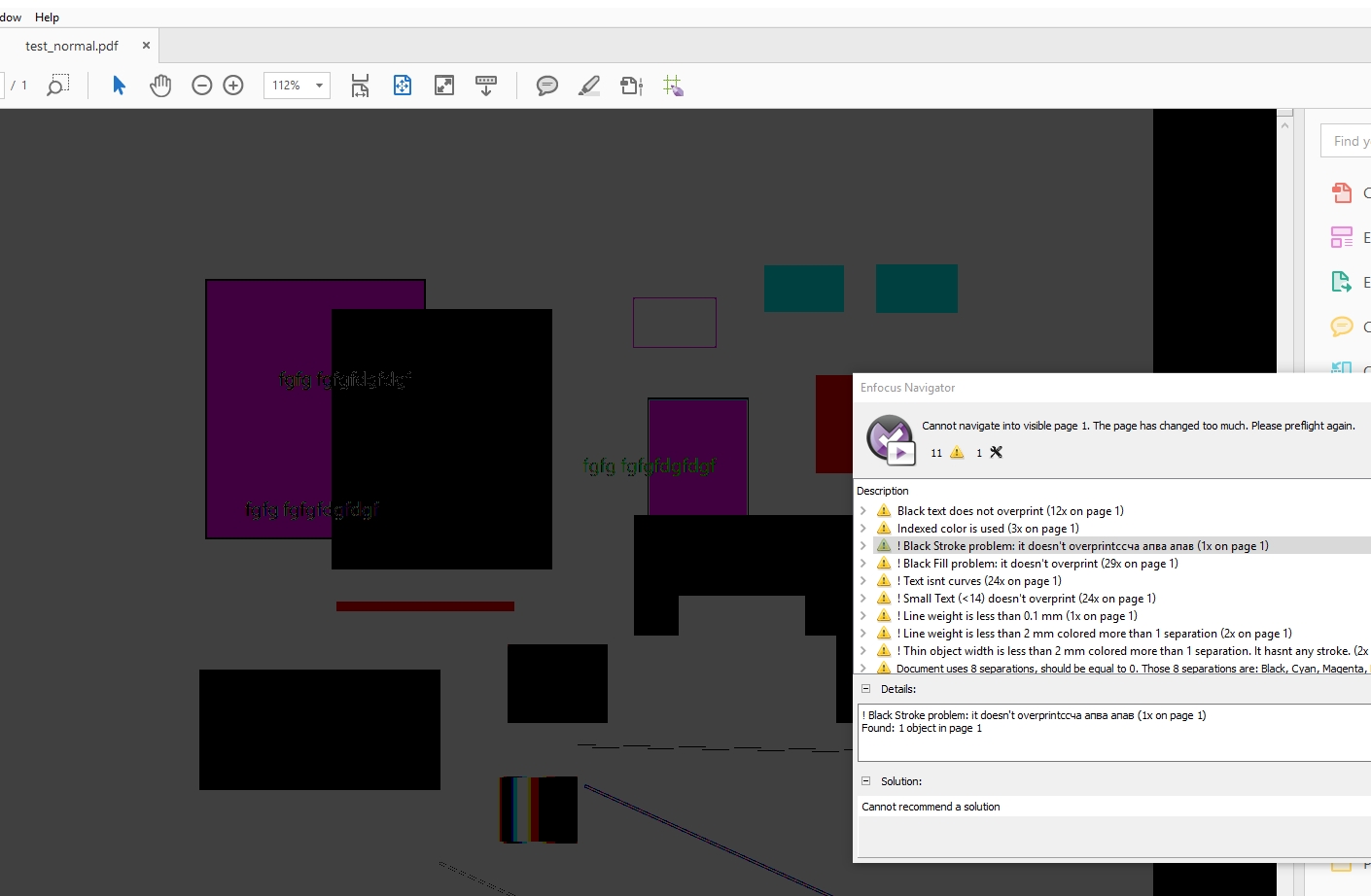Select 'Small Text (<14) doesn't overprint' issue
The height and width of the screenshot is (896, 1371).
(x=1026, y=599)
